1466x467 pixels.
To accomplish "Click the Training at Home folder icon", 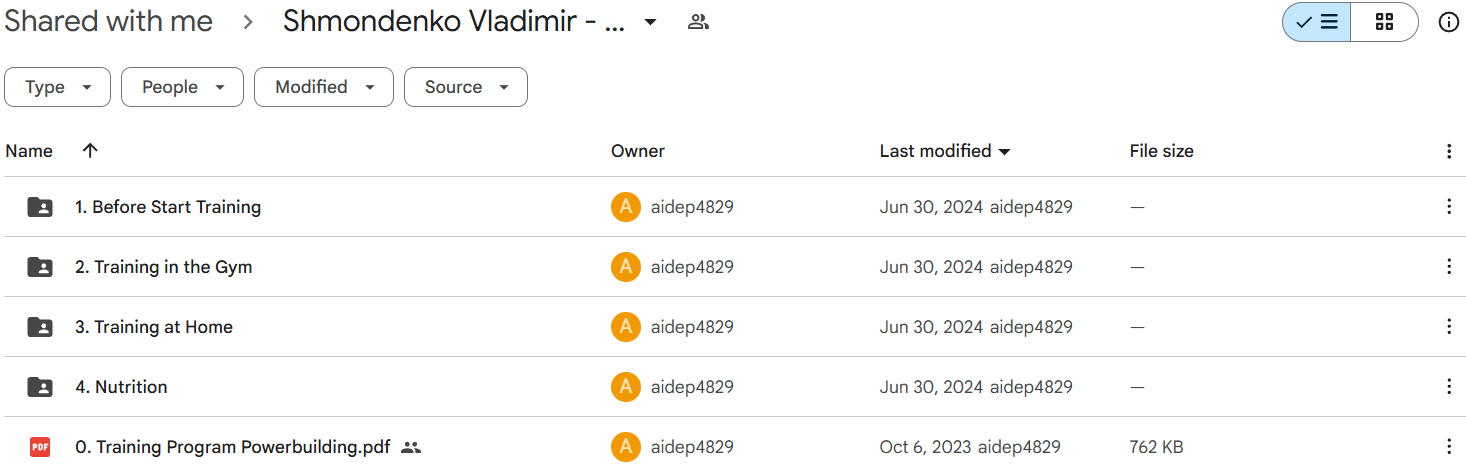I will coord(40,327).
